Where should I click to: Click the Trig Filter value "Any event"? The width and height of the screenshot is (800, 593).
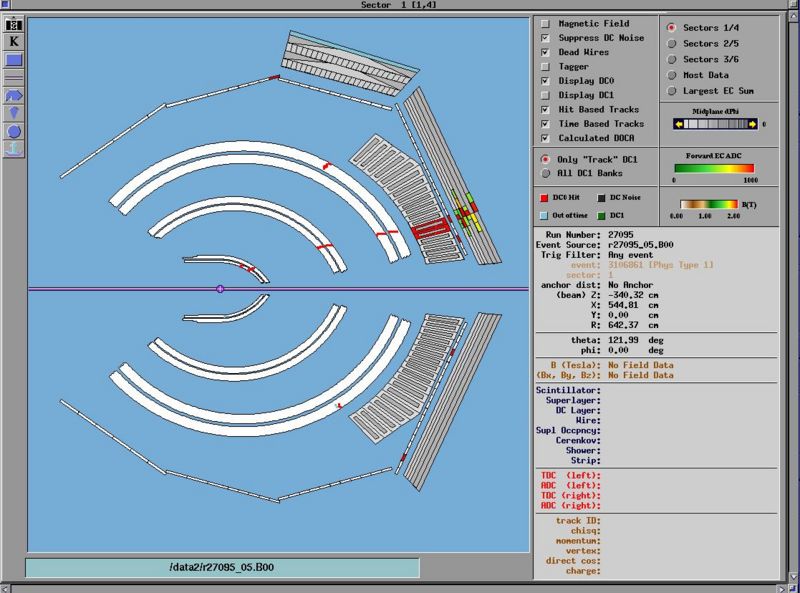(630, 255)
